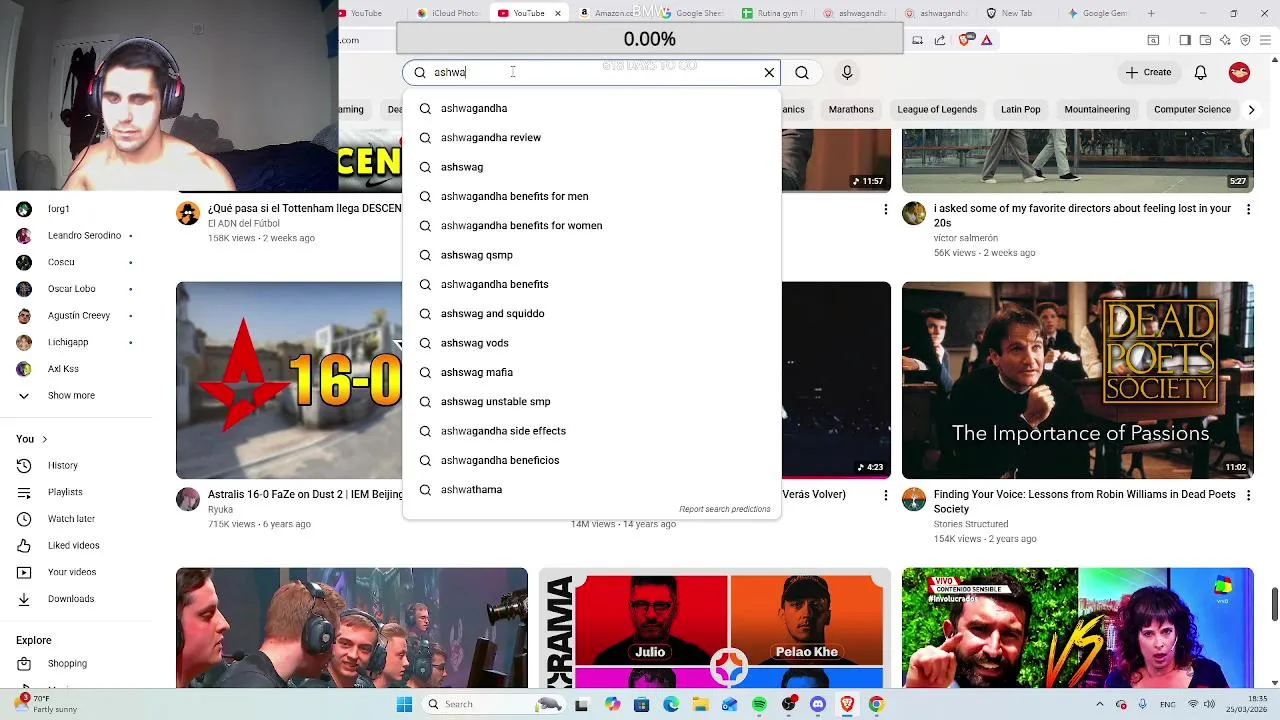
Task: Open the YouTube account avatar menu
Action: coord(1239,72)
